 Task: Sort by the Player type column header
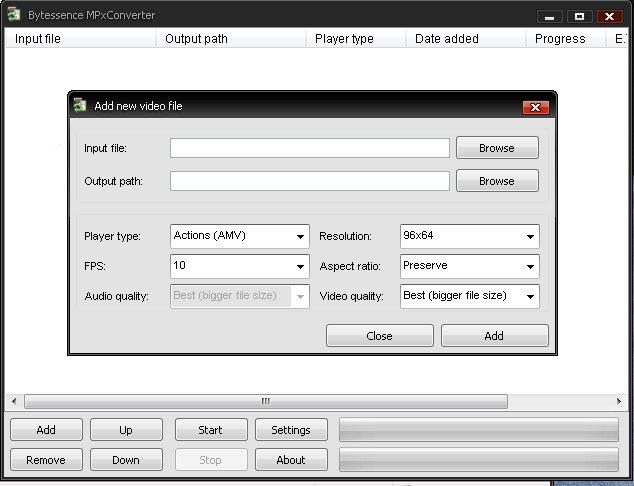356,38
